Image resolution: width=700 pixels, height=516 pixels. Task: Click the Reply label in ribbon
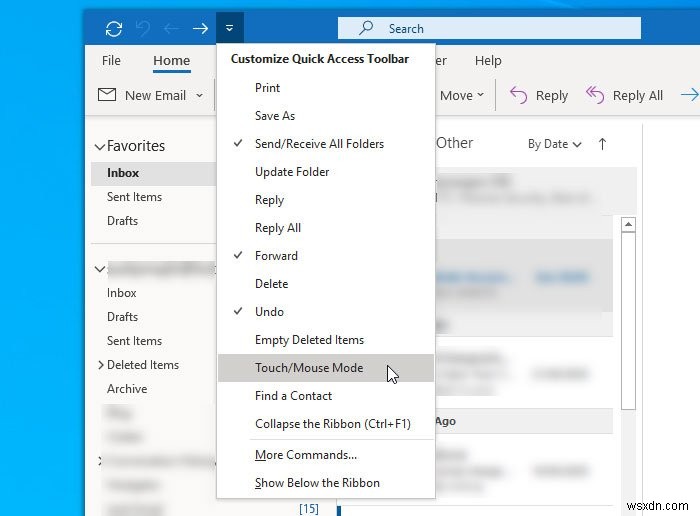pos(552,96)
